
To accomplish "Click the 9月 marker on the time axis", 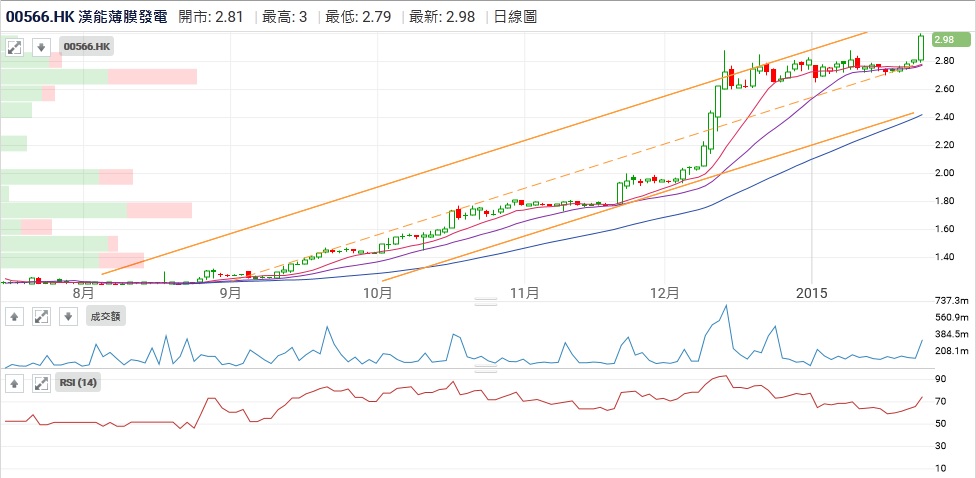I will (230, 293).
